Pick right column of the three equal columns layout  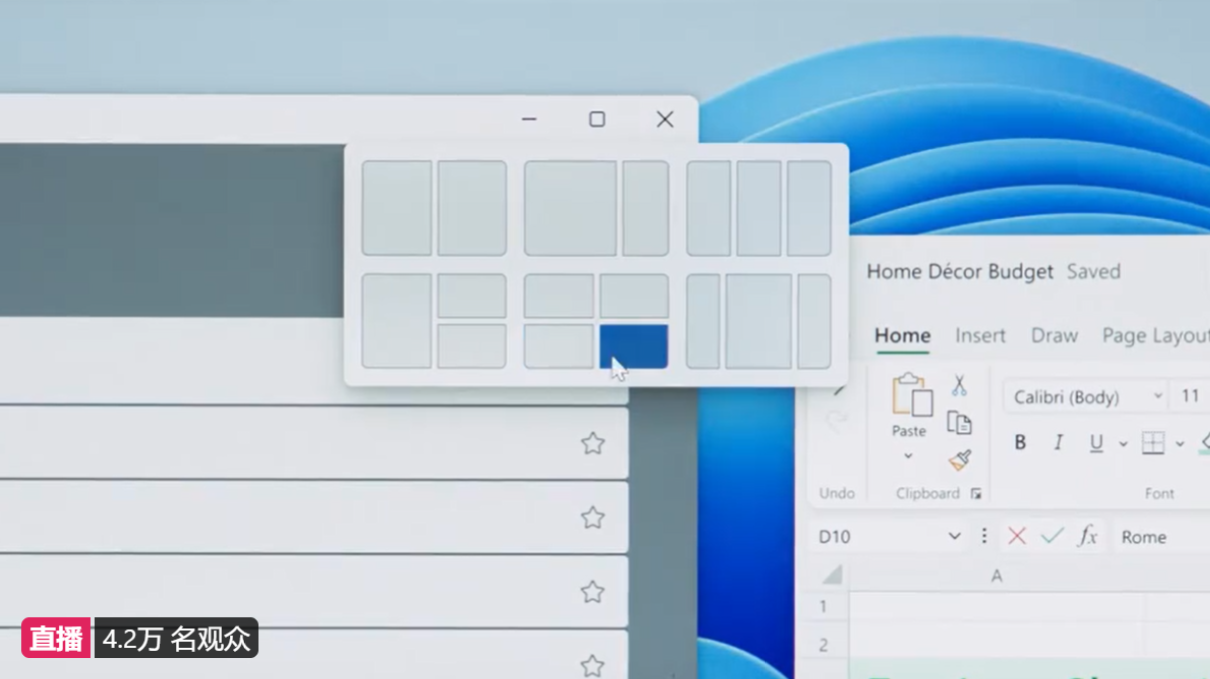809,208
